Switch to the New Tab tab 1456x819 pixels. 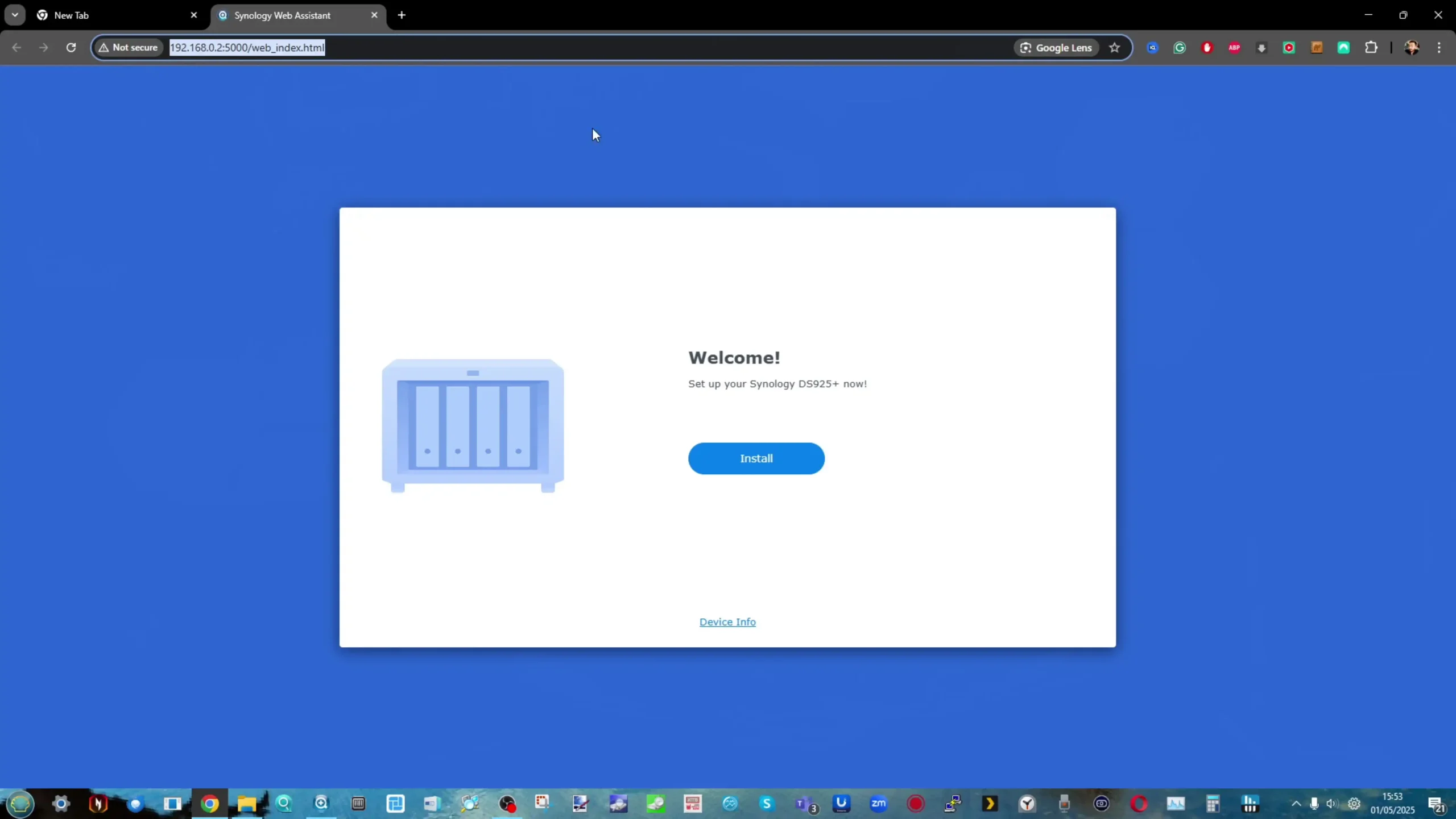coord(117,15)
